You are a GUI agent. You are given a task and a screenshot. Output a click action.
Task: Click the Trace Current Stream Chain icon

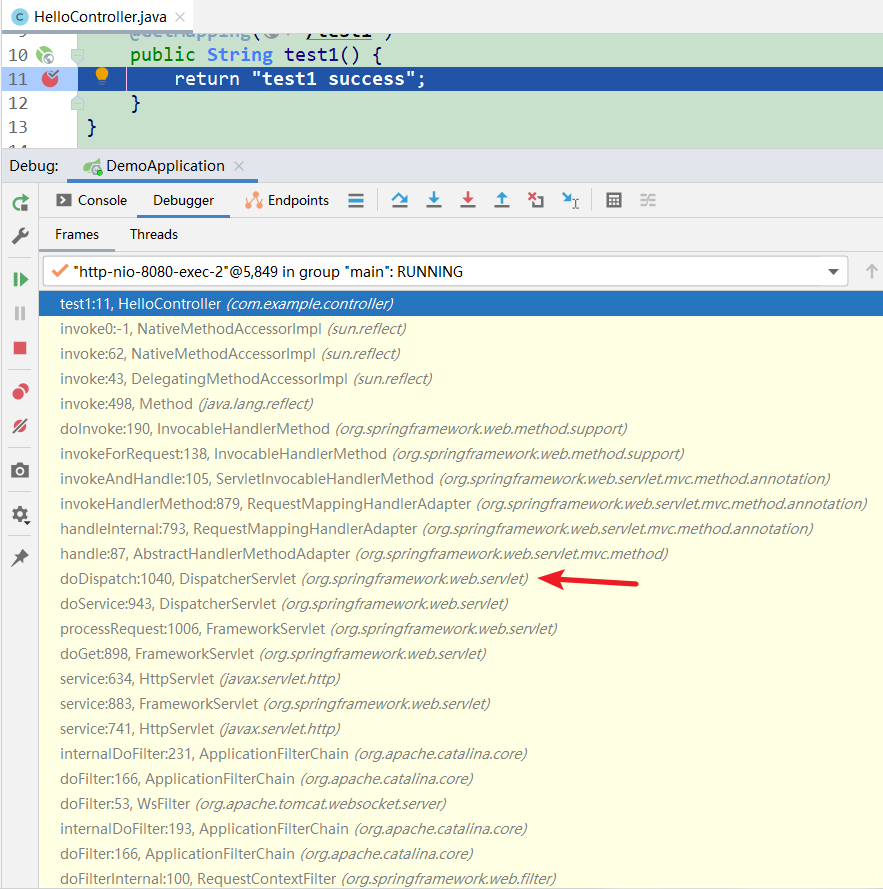pos(648,200)
